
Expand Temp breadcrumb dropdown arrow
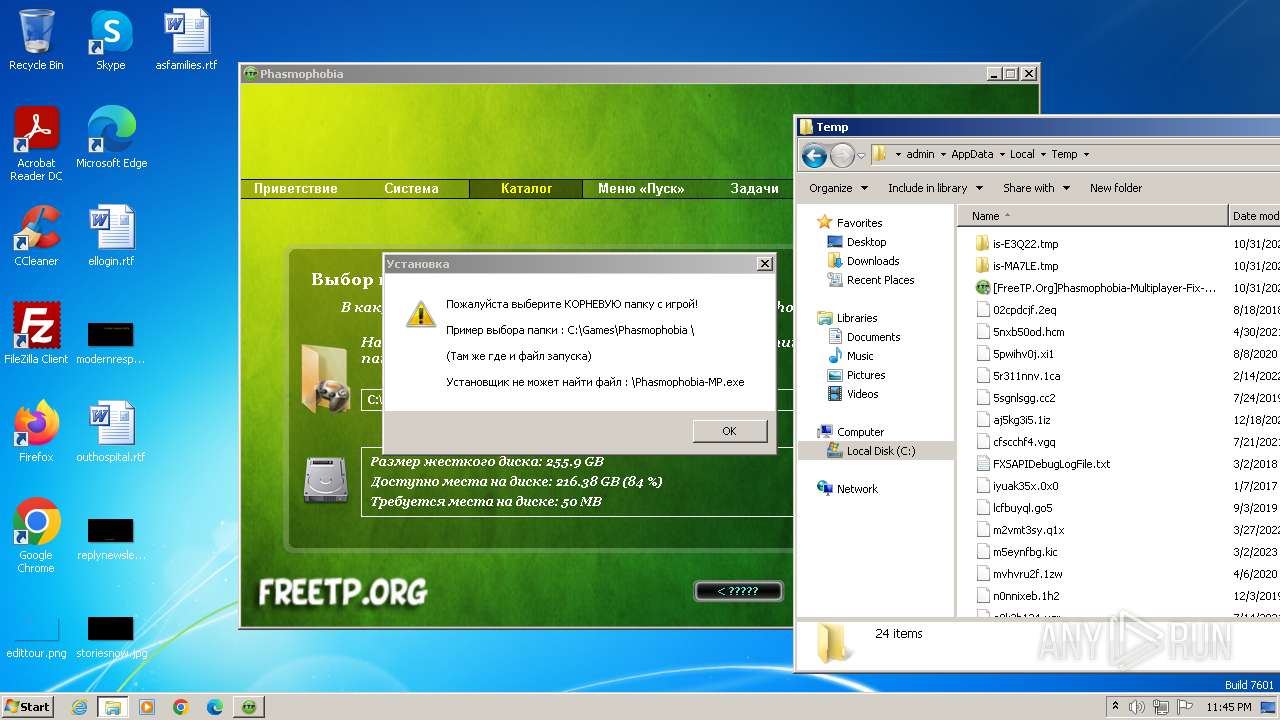[1086, 155]
